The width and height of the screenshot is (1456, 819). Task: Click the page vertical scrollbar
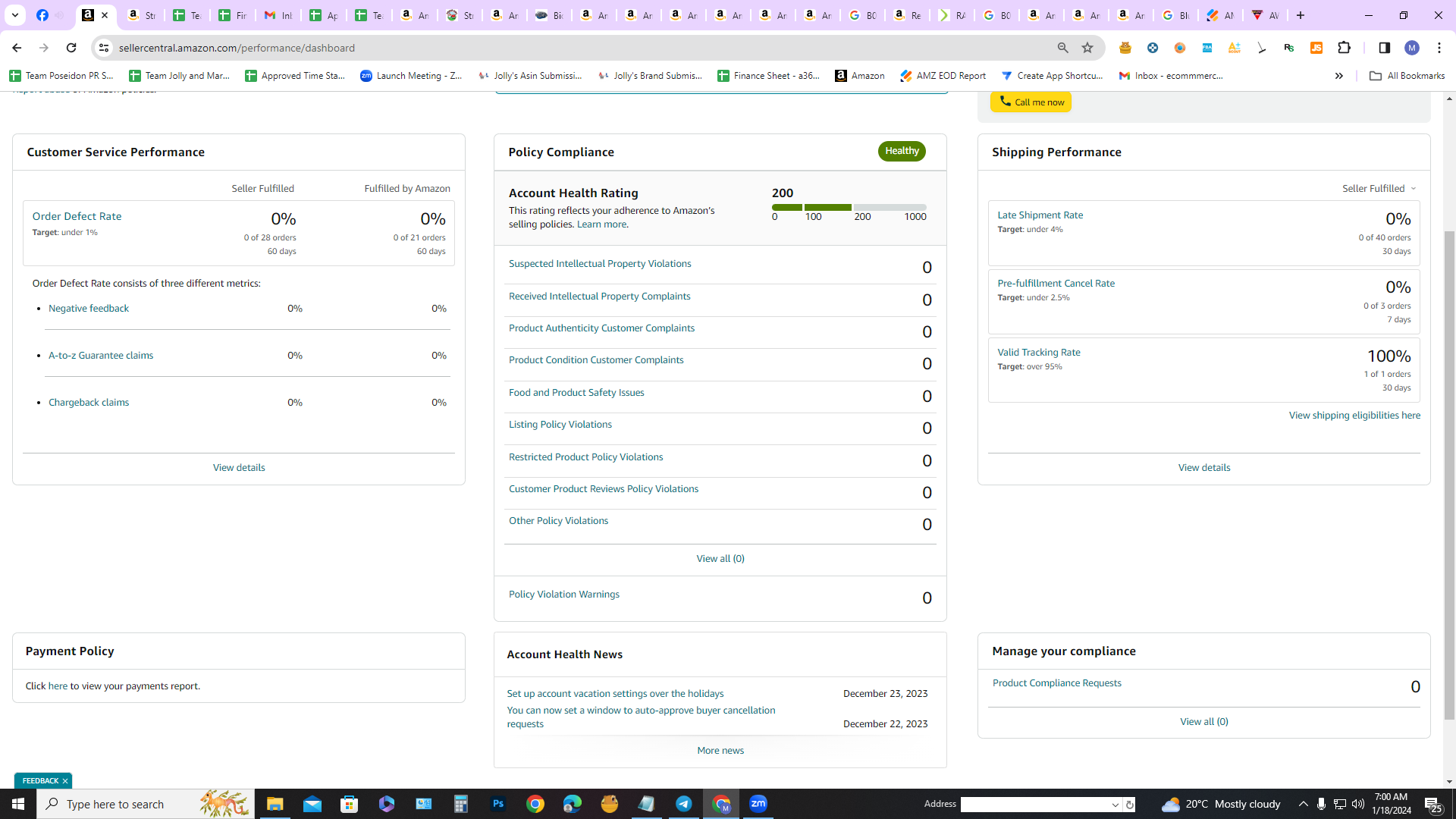click(x=1449, y=475)
